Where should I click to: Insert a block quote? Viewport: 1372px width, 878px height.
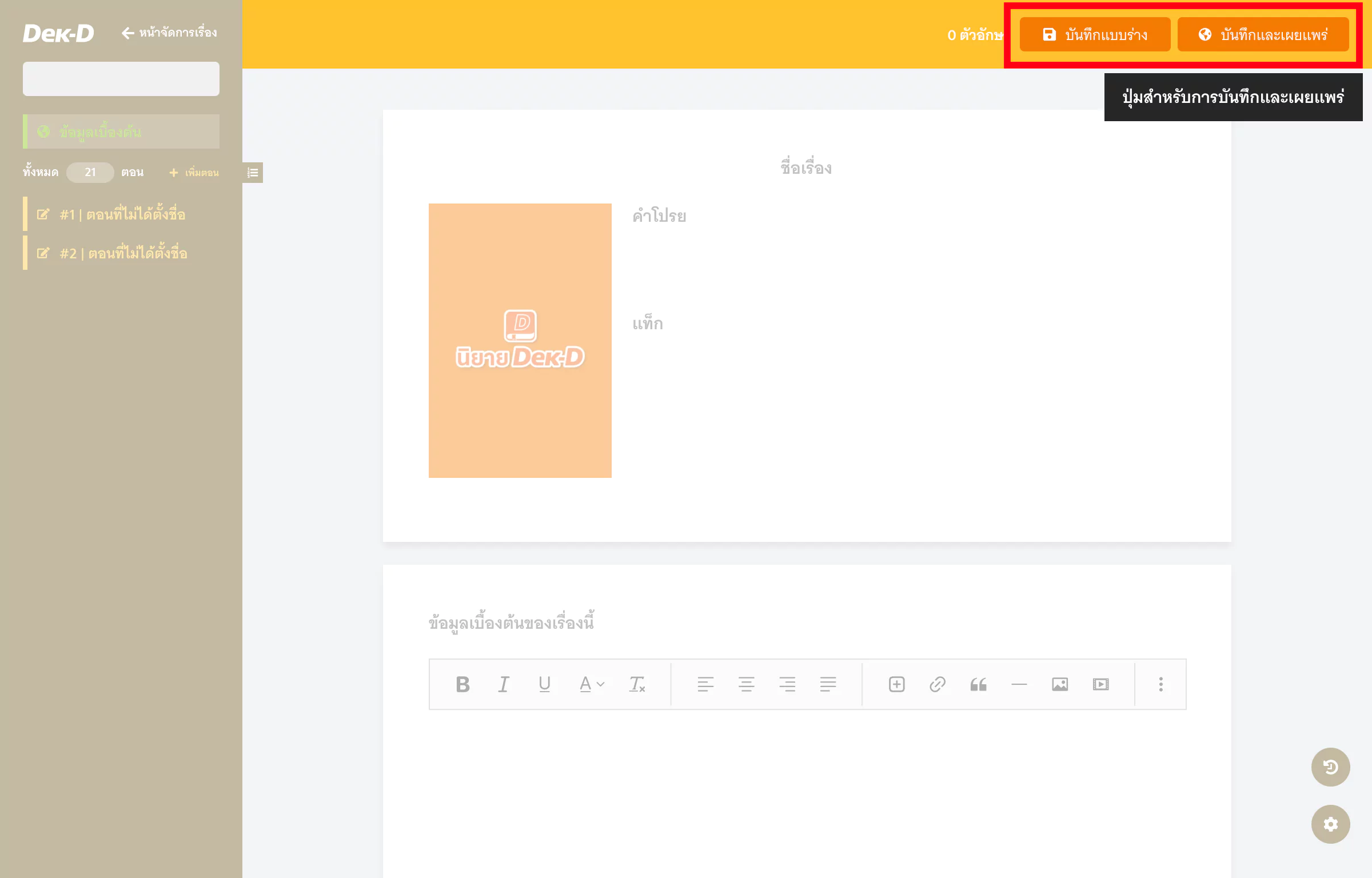978,684
